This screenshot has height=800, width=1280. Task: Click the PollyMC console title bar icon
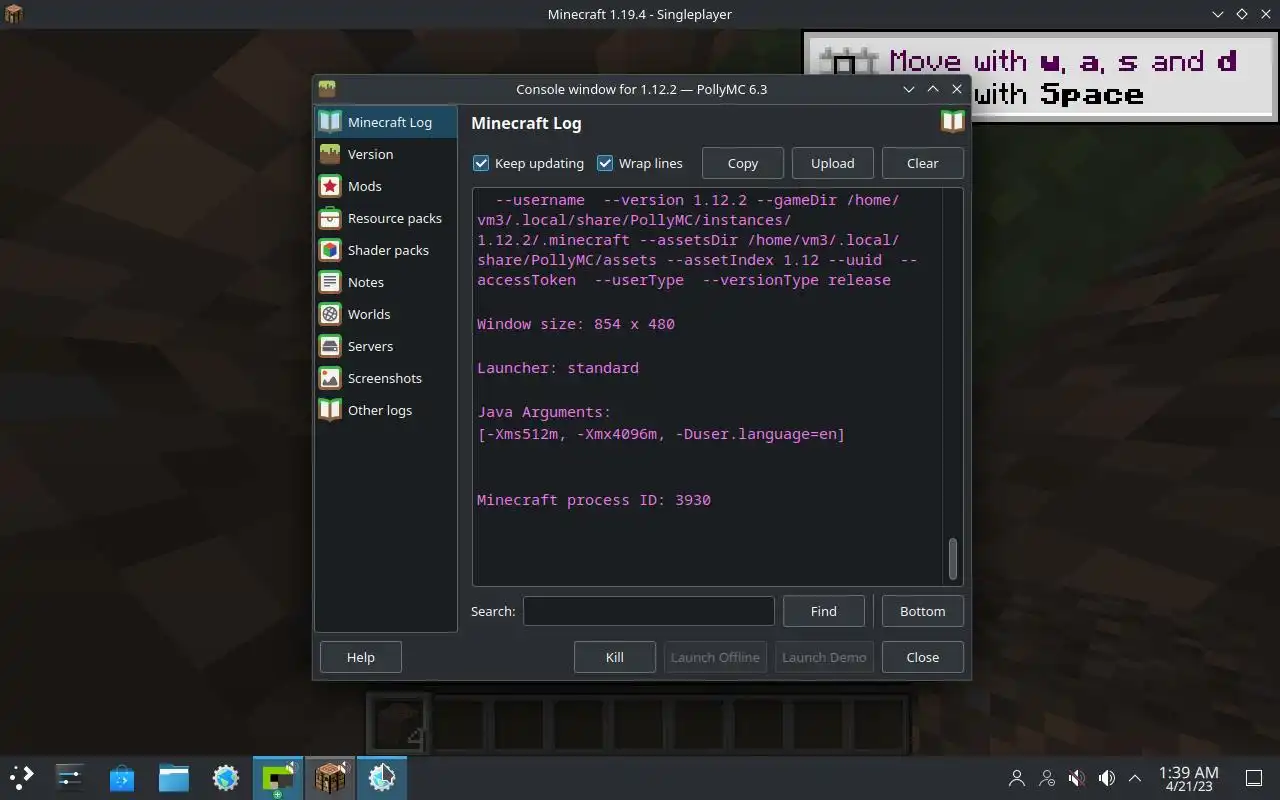(x=327, y=89)
